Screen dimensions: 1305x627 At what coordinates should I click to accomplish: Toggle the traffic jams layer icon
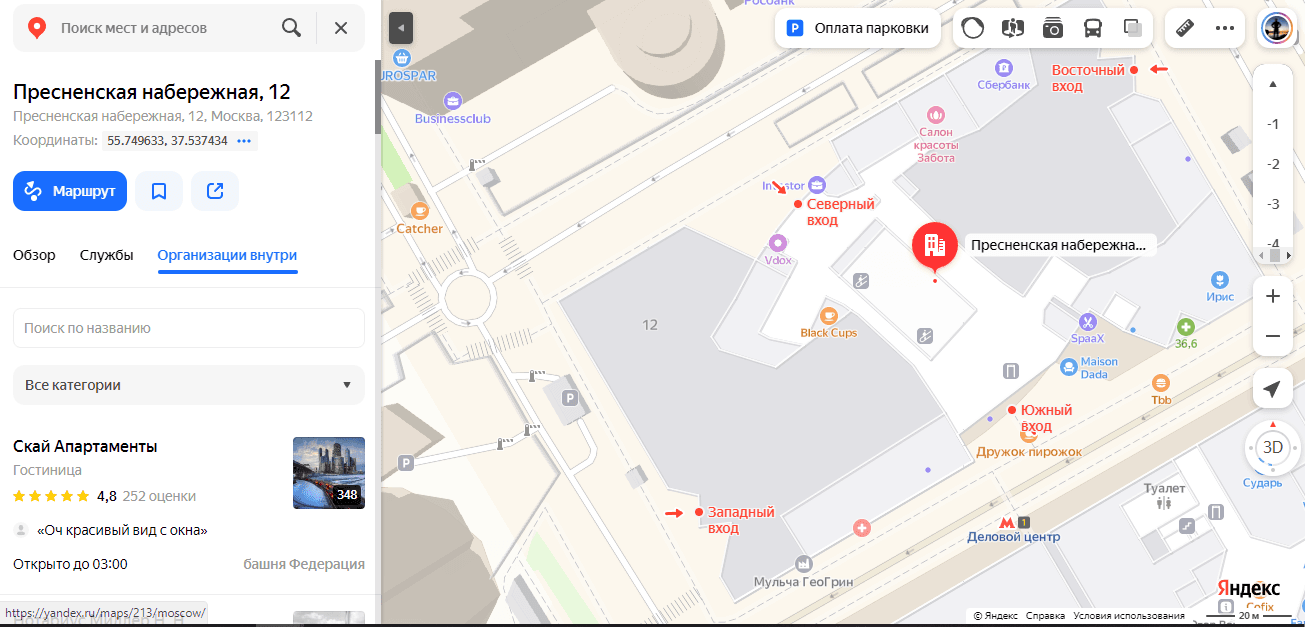click(x=972, y=28)
